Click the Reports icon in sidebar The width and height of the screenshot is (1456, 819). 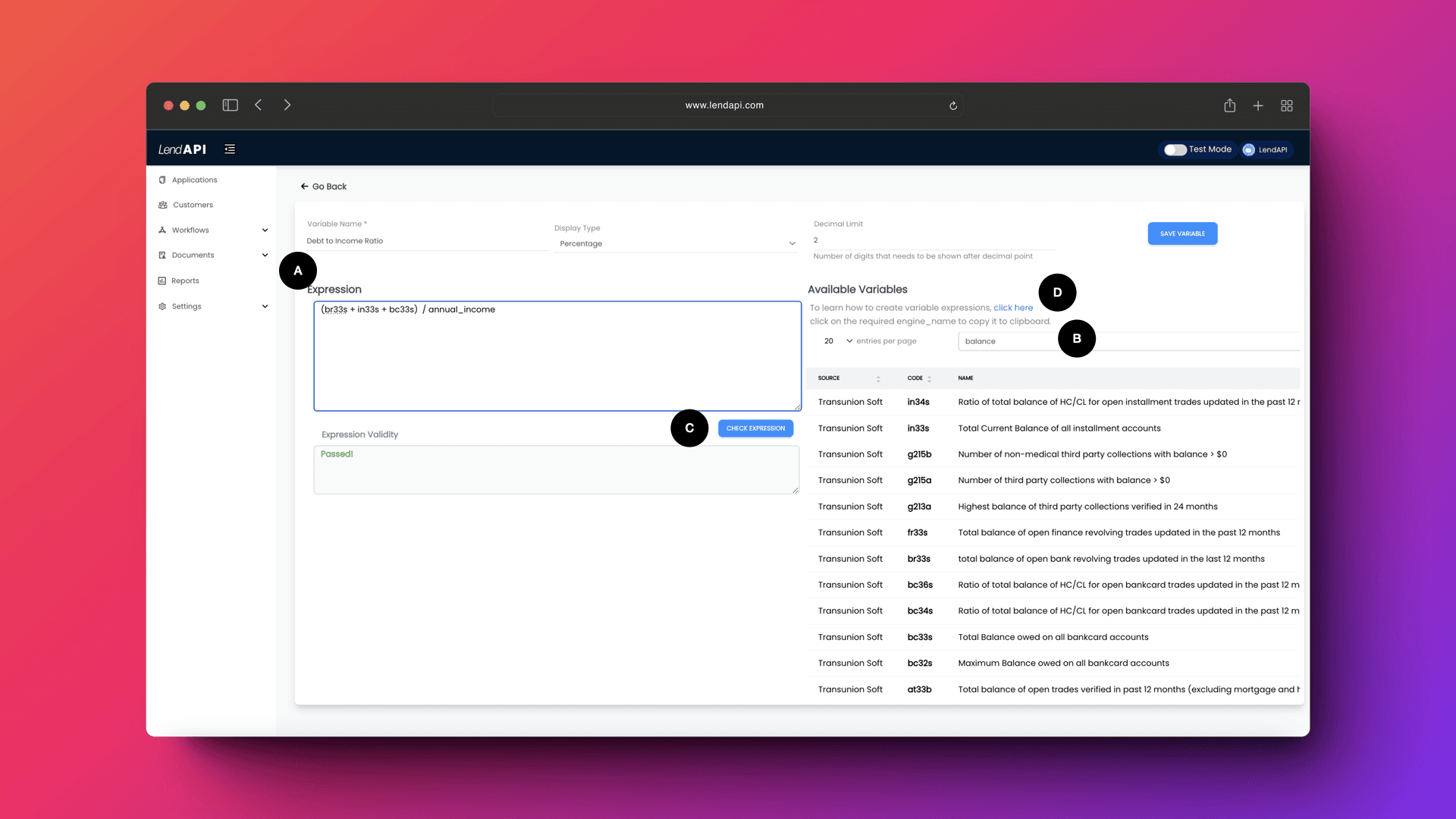point(162,280)
